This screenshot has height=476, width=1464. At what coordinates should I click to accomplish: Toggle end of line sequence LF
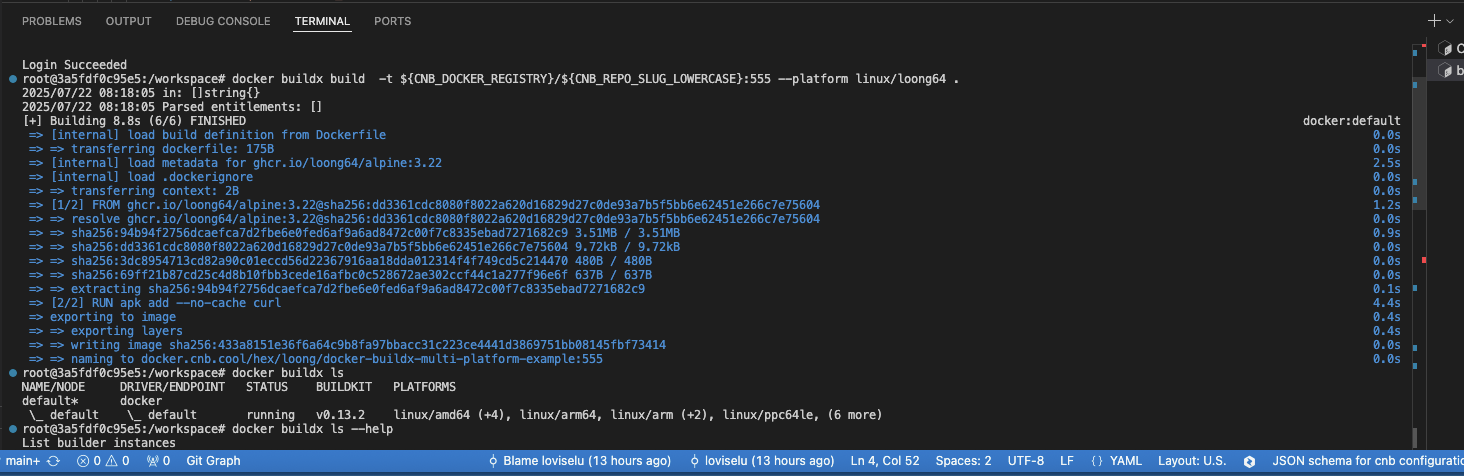pyautogui.click(x=1067, y=461)
